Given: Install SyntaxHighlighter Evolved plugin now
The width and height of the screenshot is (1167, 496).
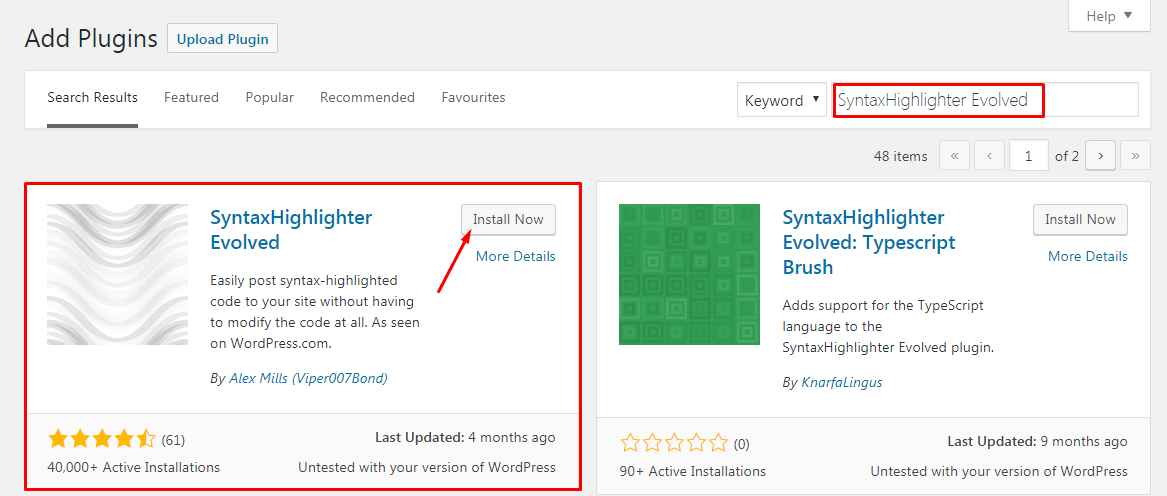Looking at the screenshot, I should [x=508, y=220].
